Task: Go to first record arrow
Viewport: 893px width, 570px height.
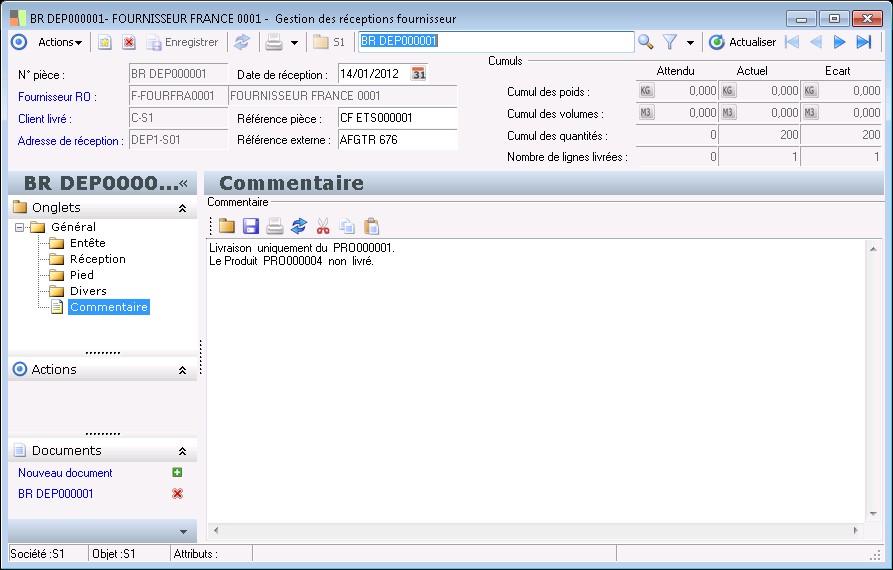Action: click(x=792, y=42)
